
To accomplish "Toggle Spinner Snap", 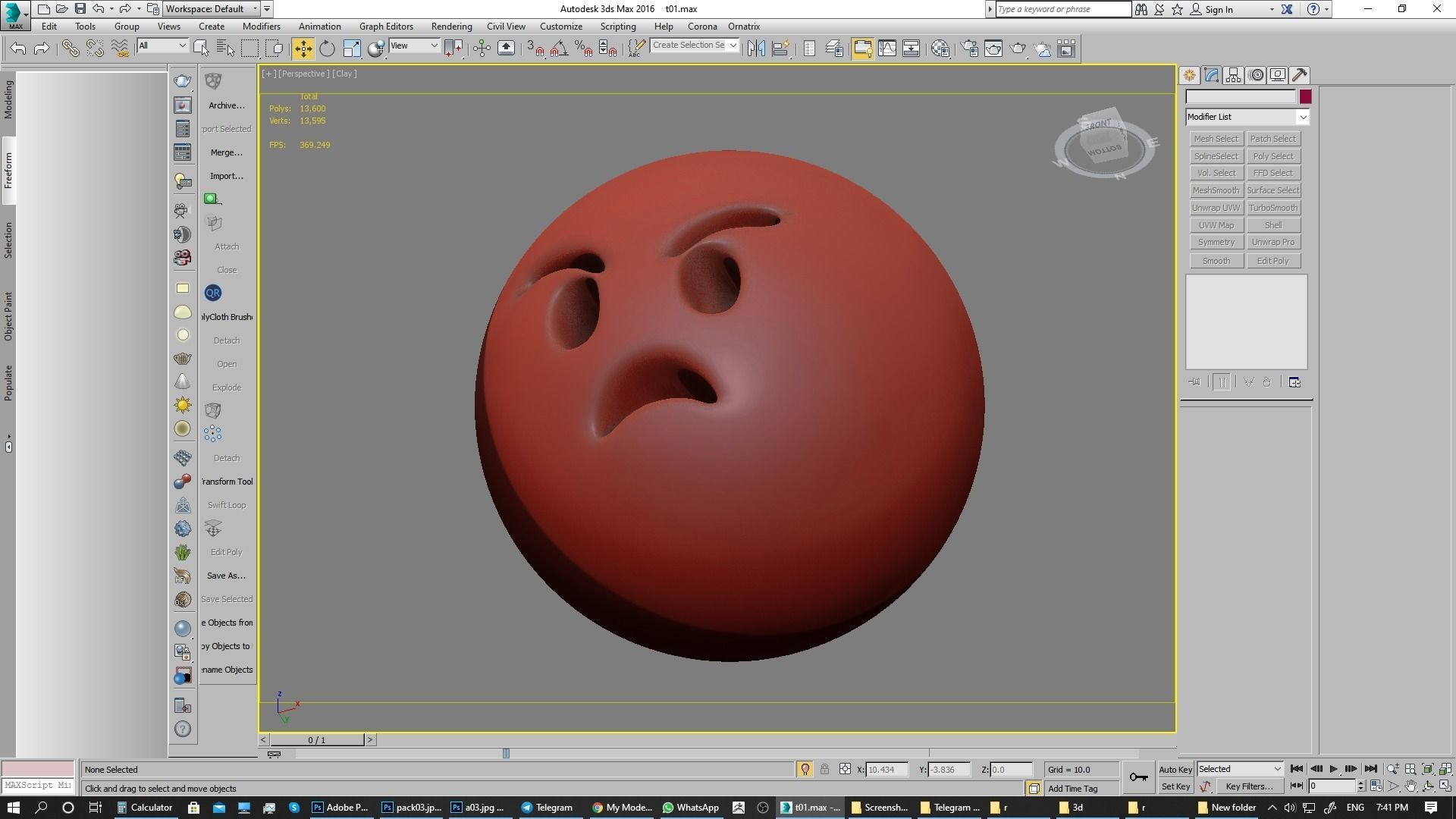I will (x=607, y=49).
